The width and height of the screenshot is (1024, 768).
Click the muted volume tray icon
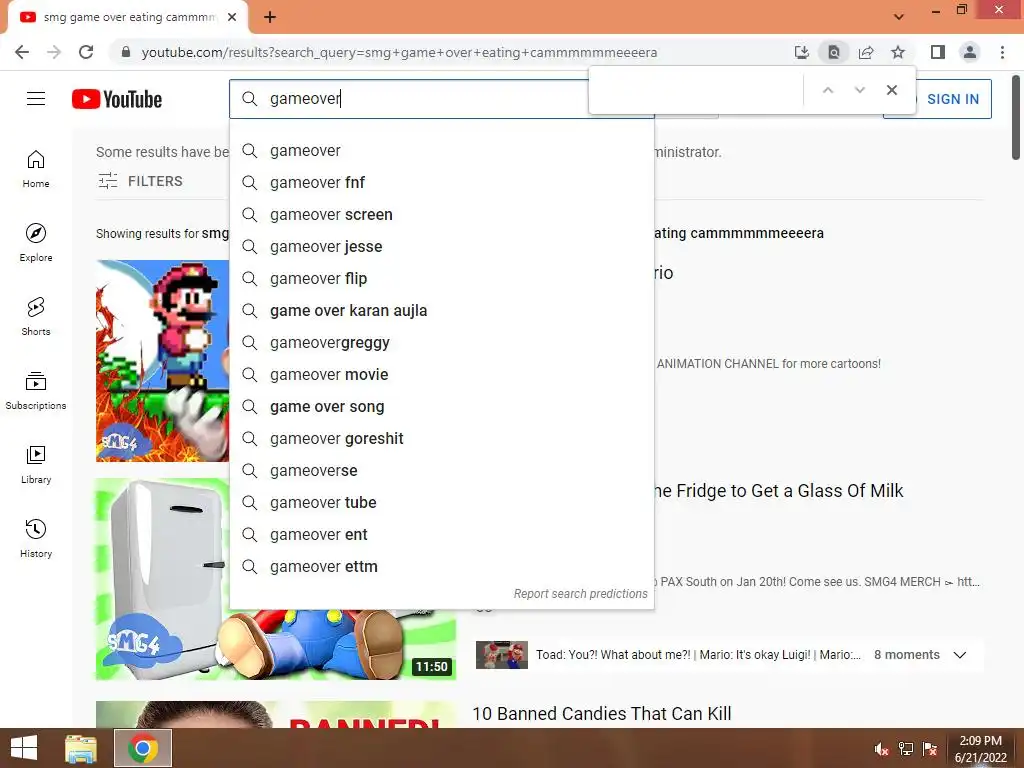pos(881,749)
